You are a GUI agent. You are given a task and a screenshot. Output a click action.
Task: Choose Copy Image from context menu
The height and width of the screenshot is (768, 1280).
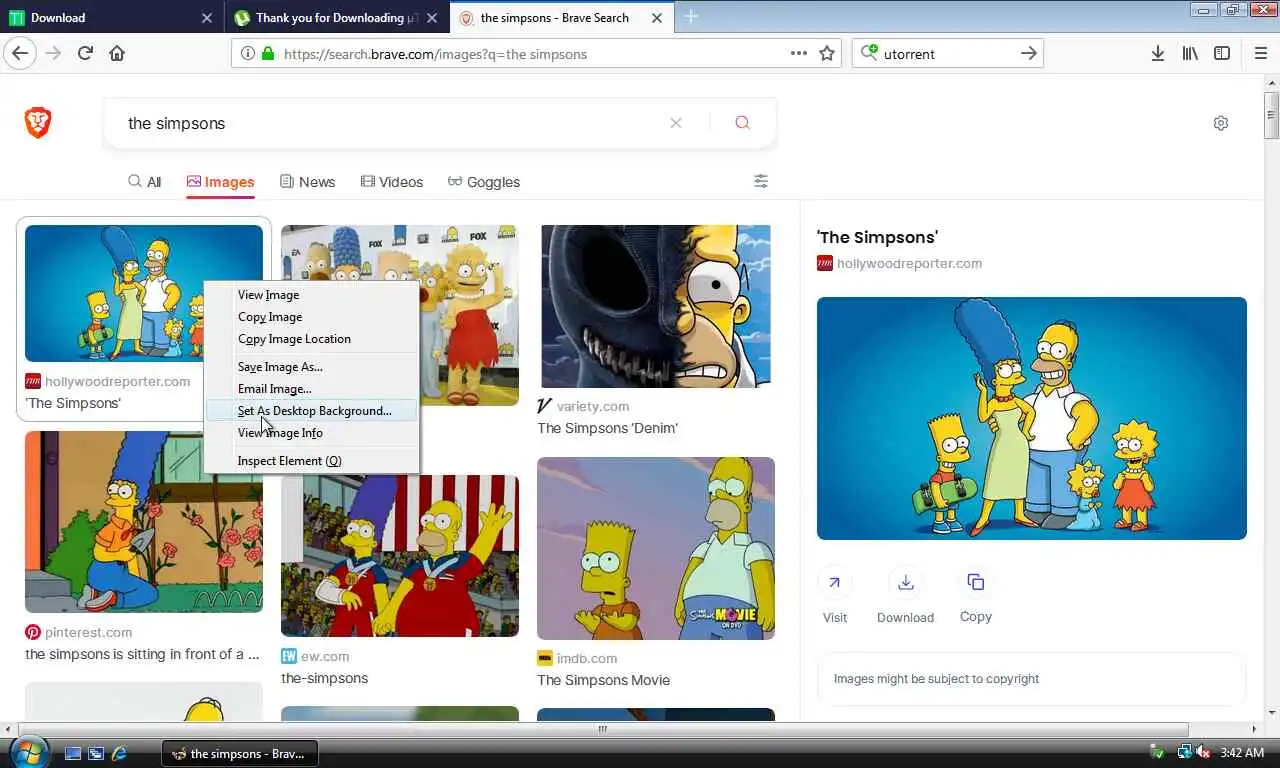coord(310,317)
